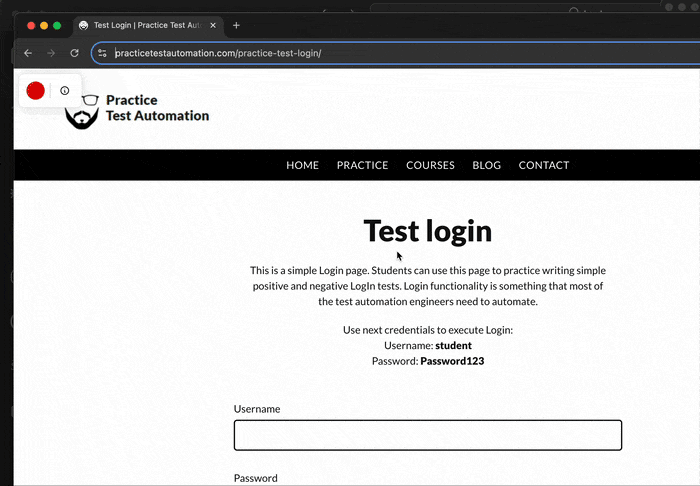The width and height of the screenshot is (700, 486).
Task: Open a new browser tab
Action: coord(236,25)
